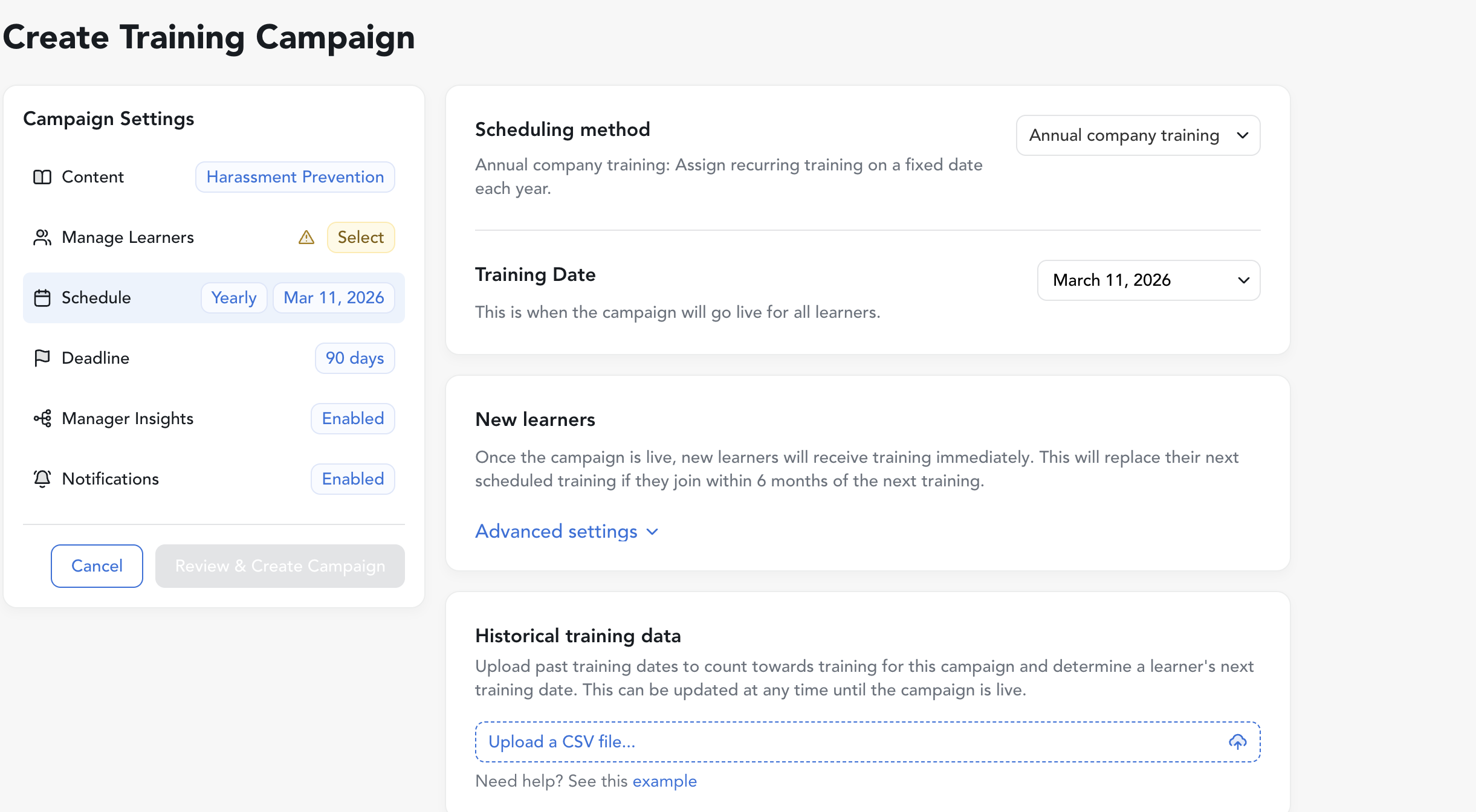Click the Manager Insights Enabled badge
Image resolution: width=1476 pixels, height=812 pixels.
click(x=353, y=419)
